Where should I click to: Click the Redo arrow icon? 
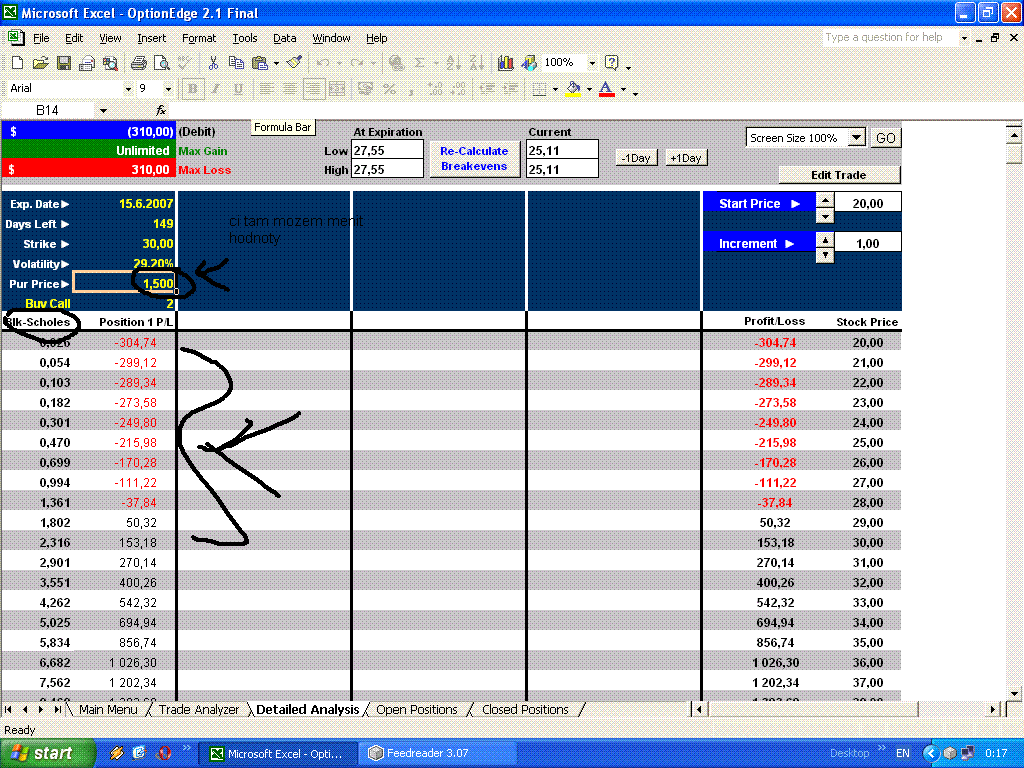pos(357,63)
